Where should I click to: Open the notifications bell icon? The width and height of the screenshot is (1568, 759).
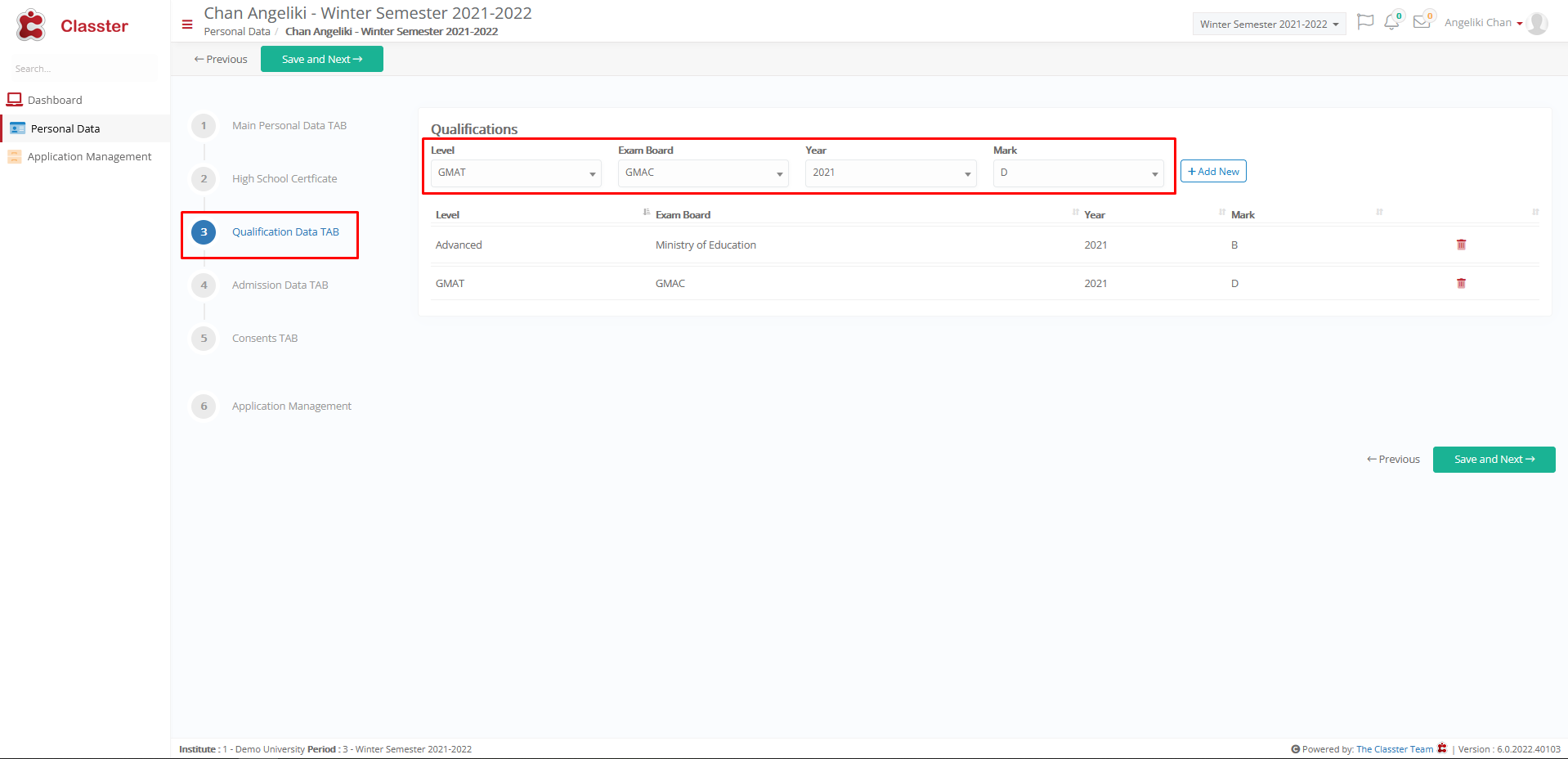[x=1391, y=22]
